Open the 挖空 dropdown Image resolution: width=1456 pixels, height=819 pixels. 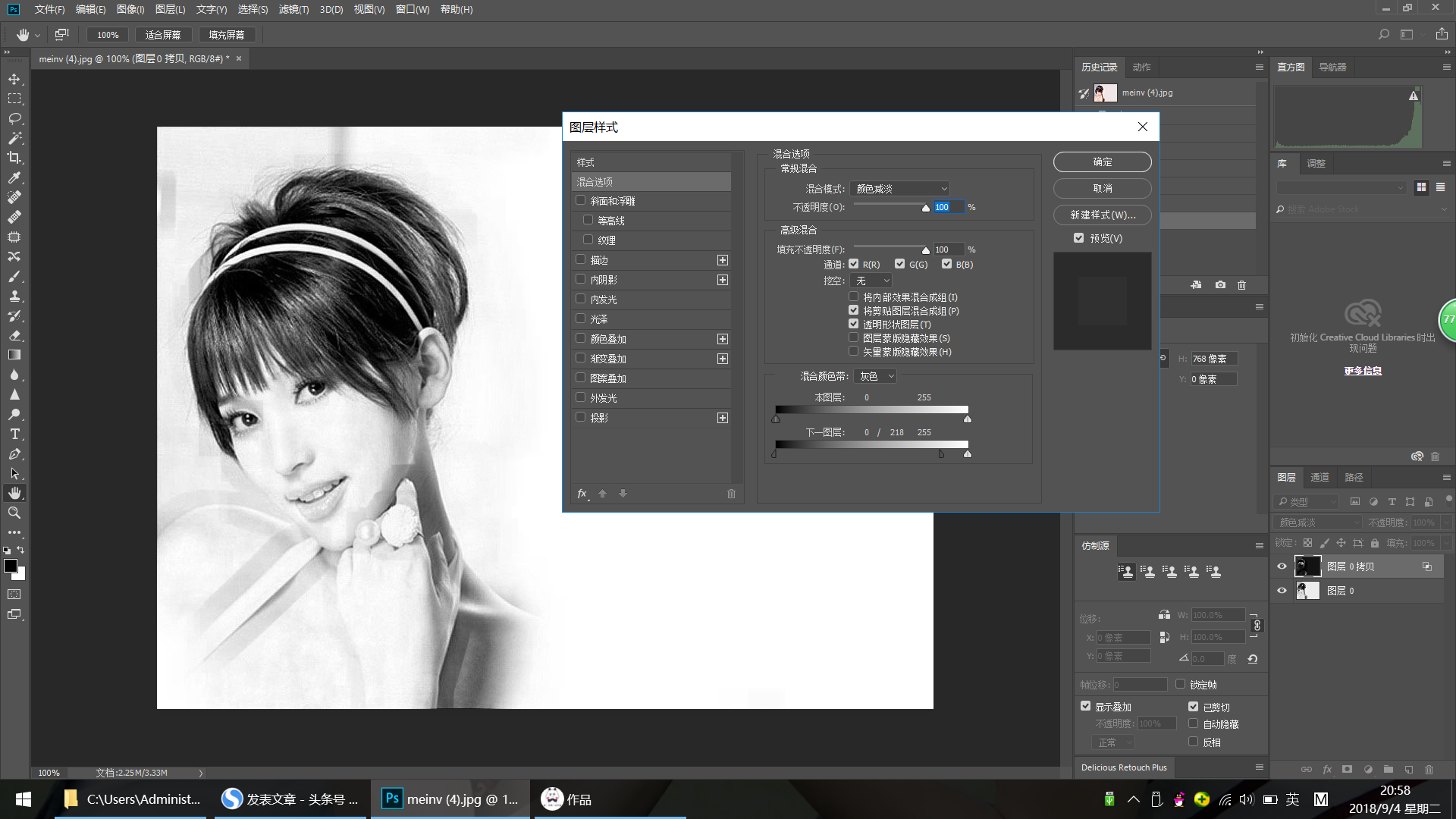coord(871,281)
